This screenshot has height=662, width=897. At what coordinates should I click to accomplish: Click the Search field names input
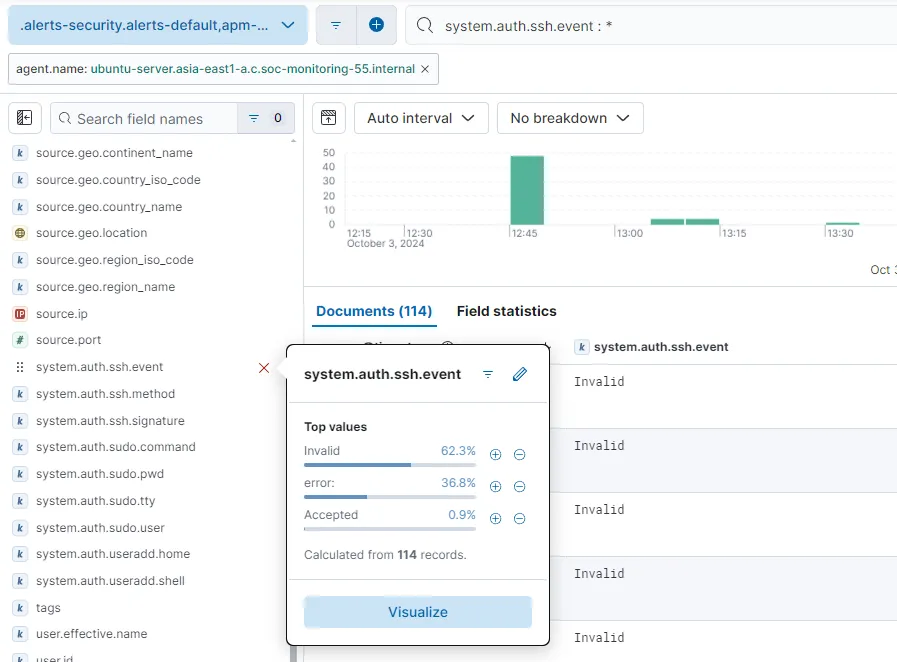(x=150, y=118)
